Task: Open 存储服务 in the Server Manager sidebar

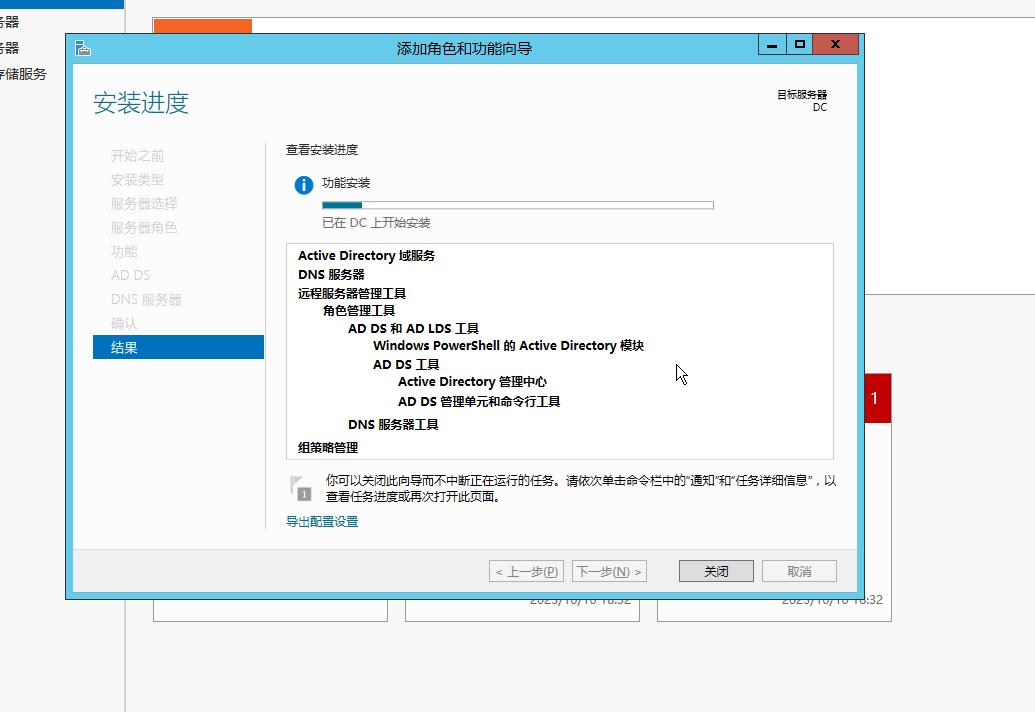Action: point(24,74)
